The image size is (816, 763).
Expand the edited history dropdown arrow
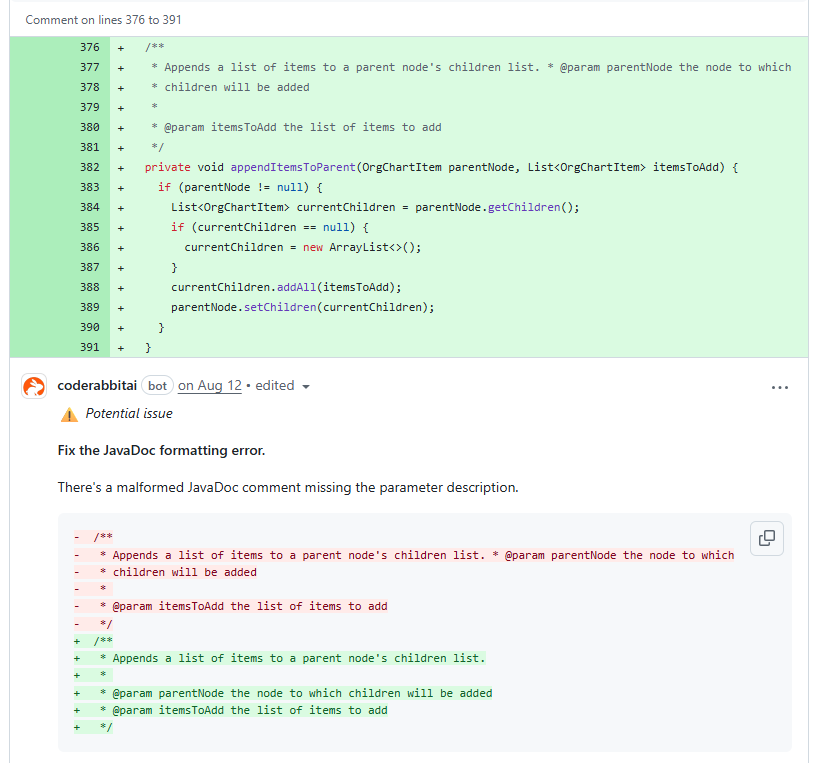[305, 387]
